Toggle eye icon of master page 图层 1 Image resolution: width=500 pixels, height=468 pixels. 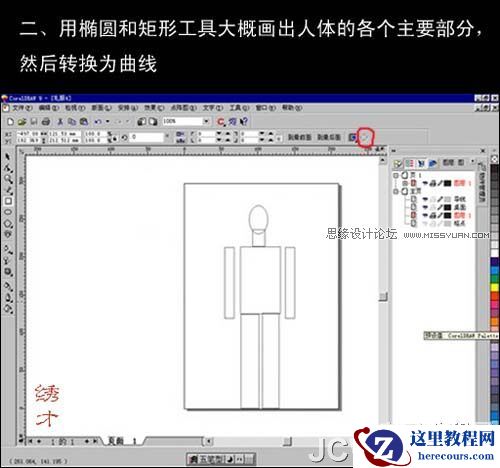425,215
